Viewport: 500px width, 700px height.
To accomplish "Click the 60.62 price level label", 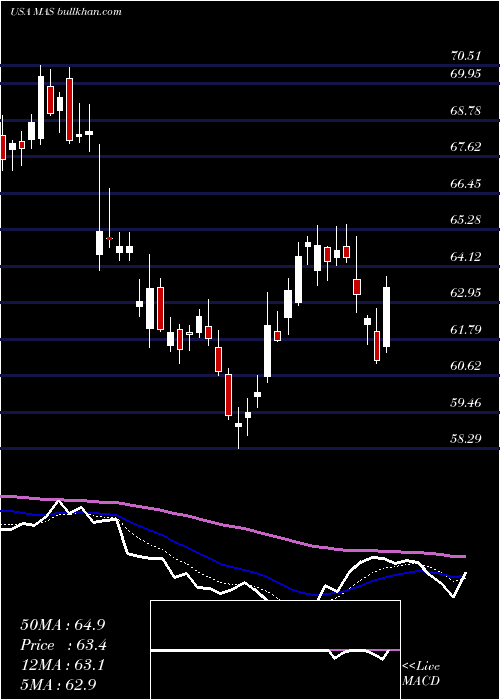I will pyautogui.click(x=466, y=366).
